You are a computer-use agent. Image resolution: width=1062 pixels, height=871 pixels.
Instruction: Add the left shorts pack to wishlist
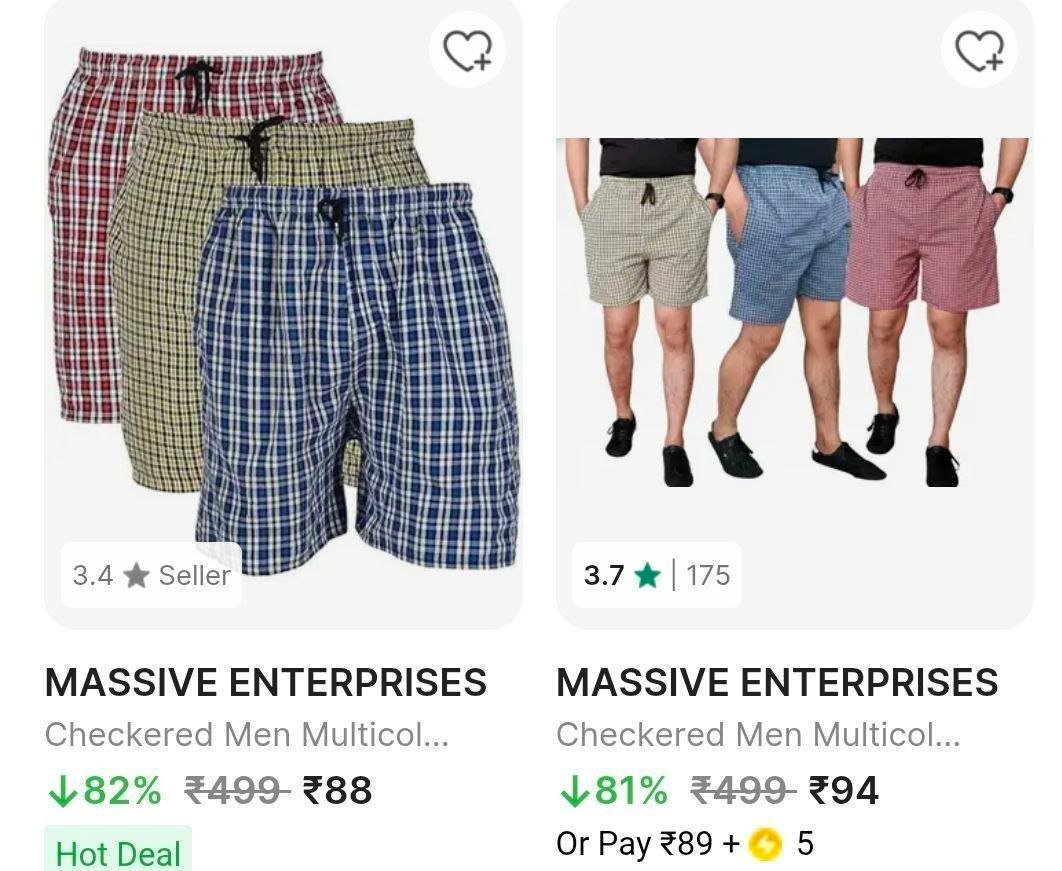(x=466, y=49)
